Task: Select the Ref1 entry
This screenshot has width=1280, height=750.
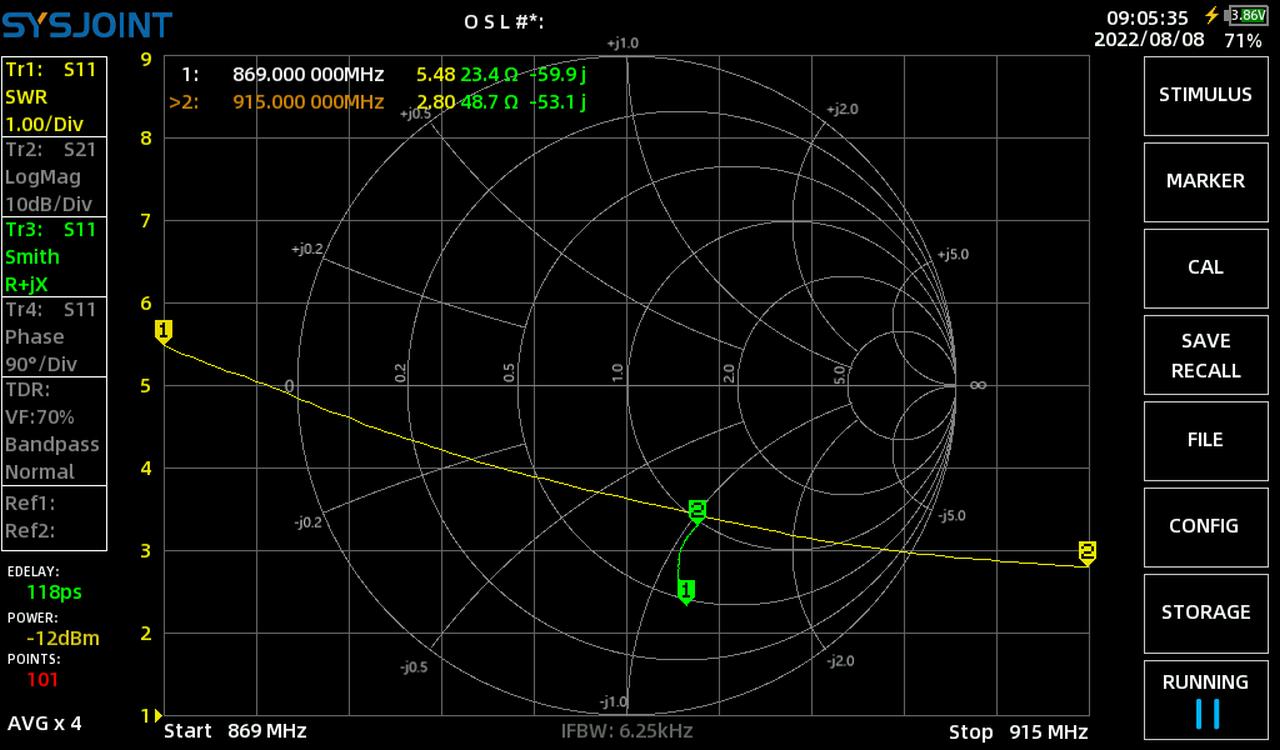Action: [30, 503]
